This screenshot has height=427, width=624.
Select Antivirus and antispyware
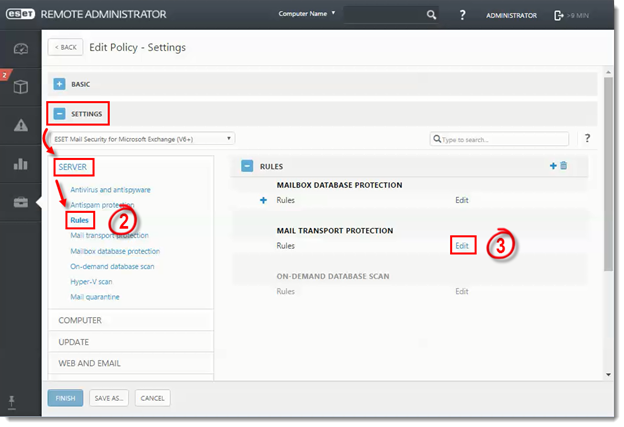(110, 190)
